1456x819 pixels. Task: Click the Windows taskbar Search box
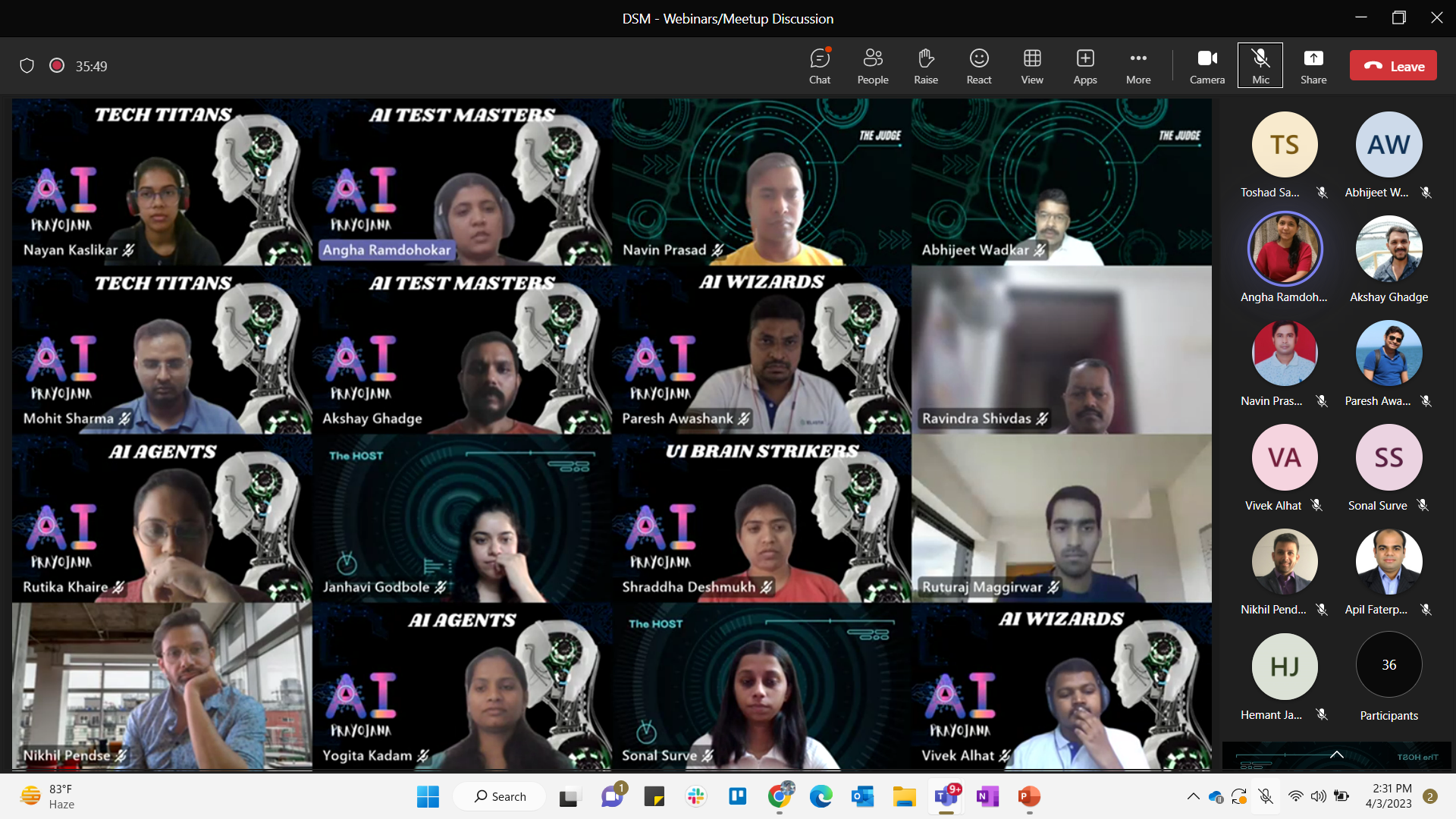[x=500, y=796]
